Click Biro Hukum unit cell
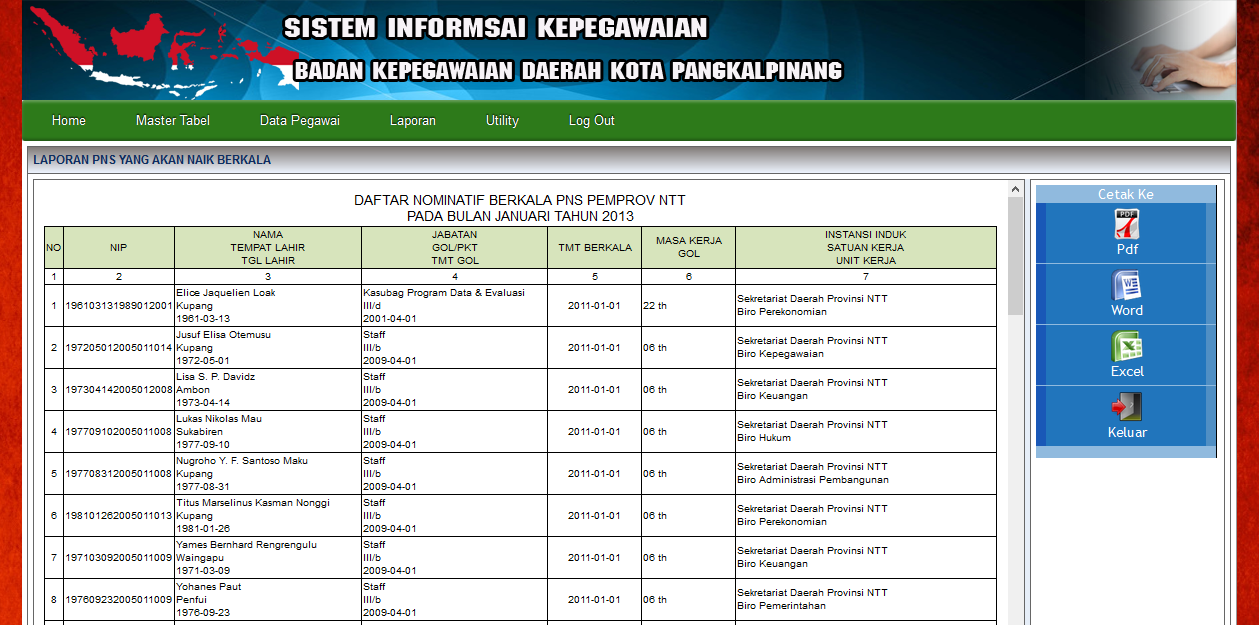This screenshot has width=1259, height=625. pos(764,438)
